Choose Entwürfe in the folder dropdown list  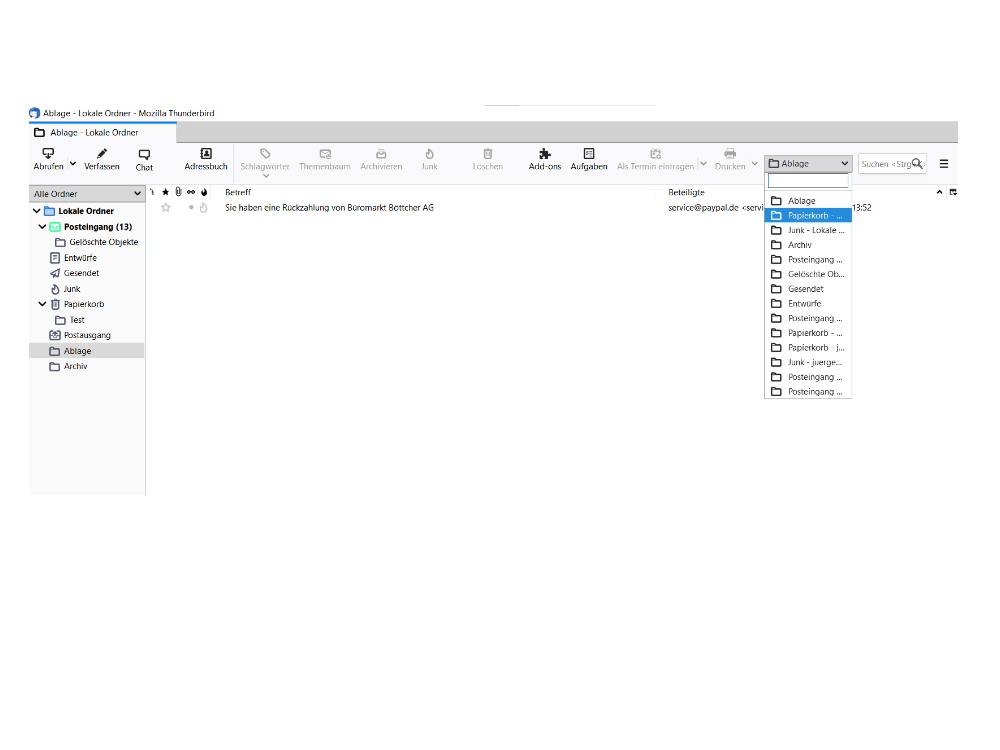pyautogui.click(x=808, y=304)
